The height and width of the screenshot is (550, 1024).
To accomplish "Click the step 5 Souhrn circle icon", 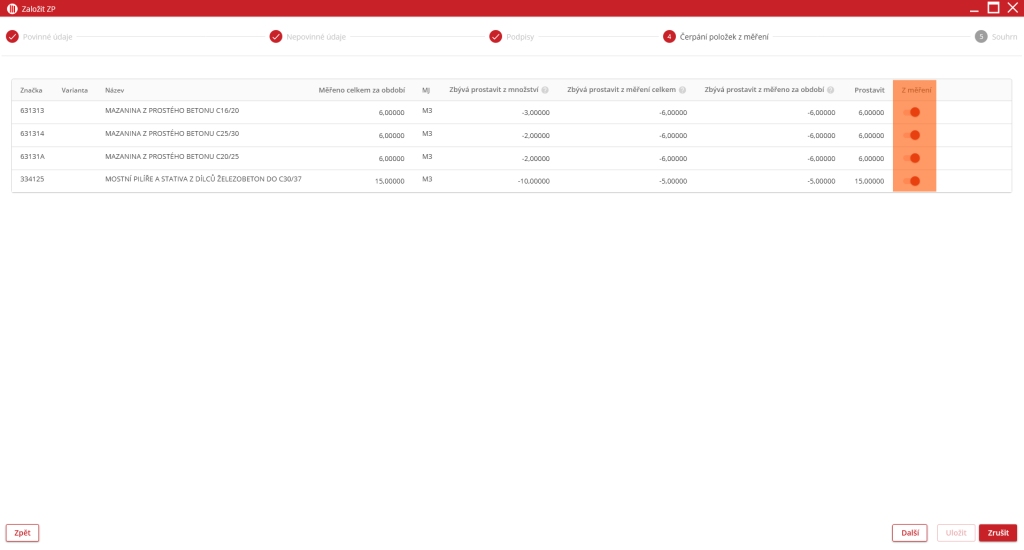I will 981,37.
